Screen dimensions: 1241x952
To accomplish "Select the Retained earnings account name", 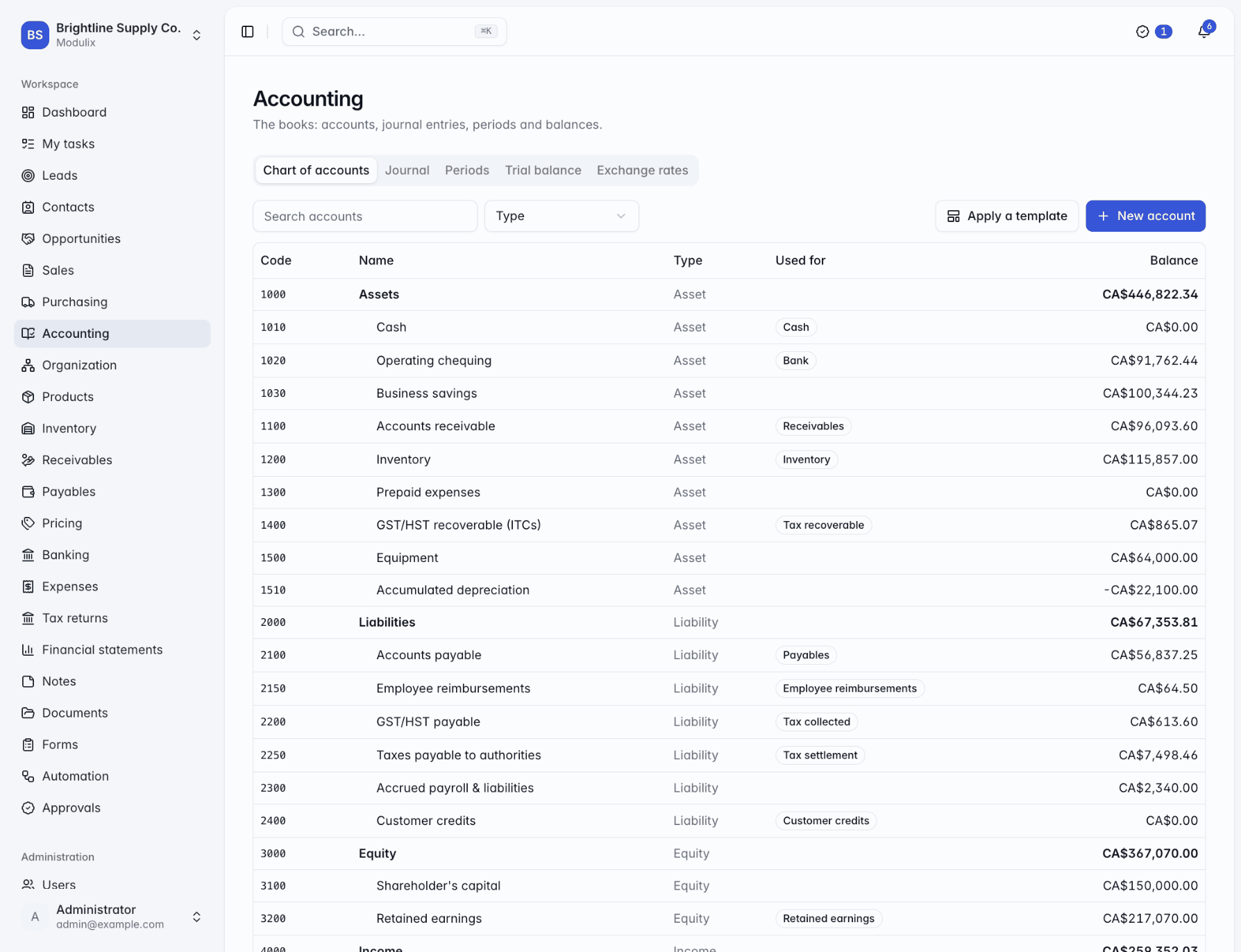I will 428,918.
